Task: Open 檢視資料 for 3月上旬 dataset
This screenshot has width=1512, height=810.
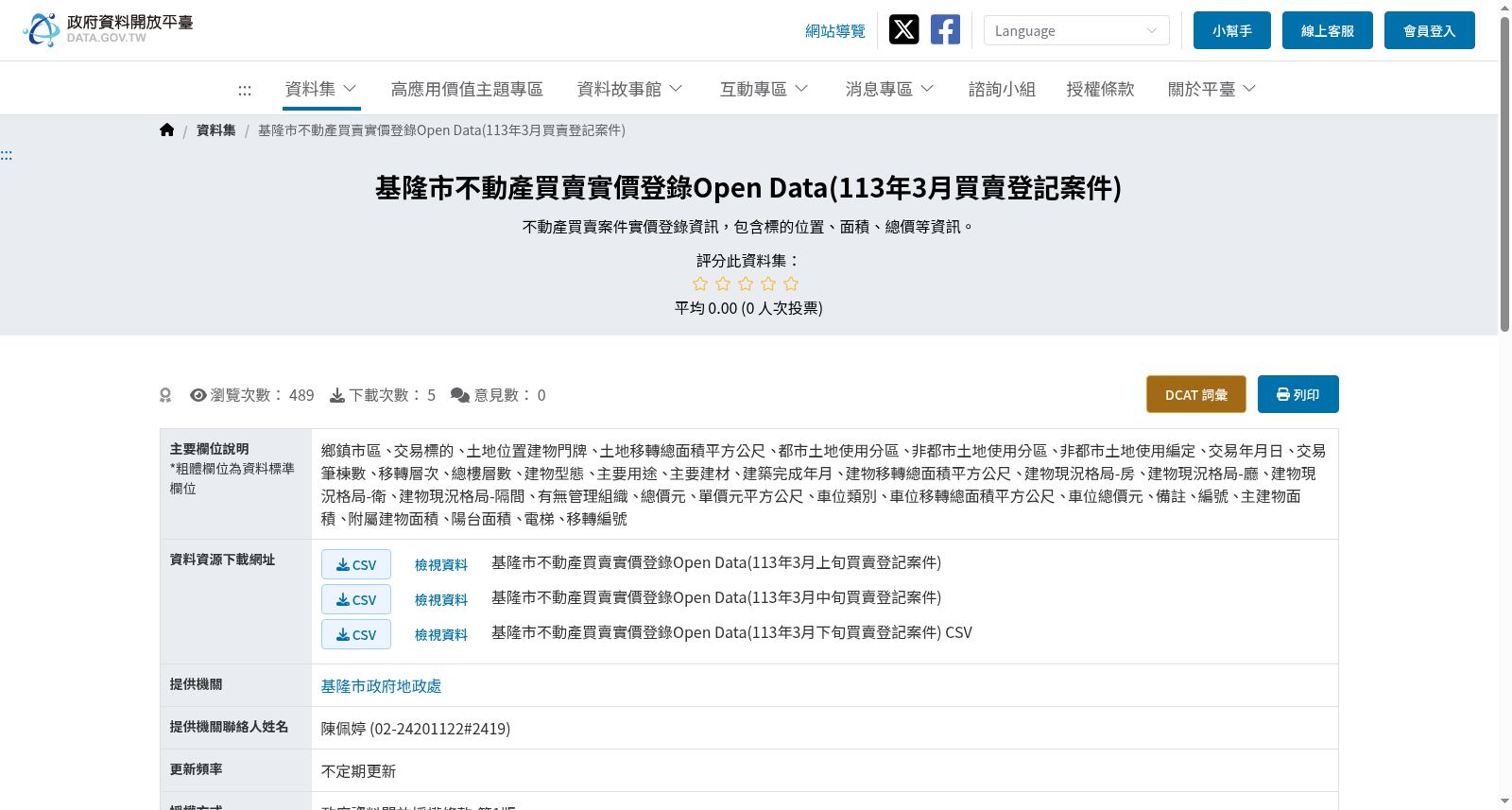Action: coord(441,564)
